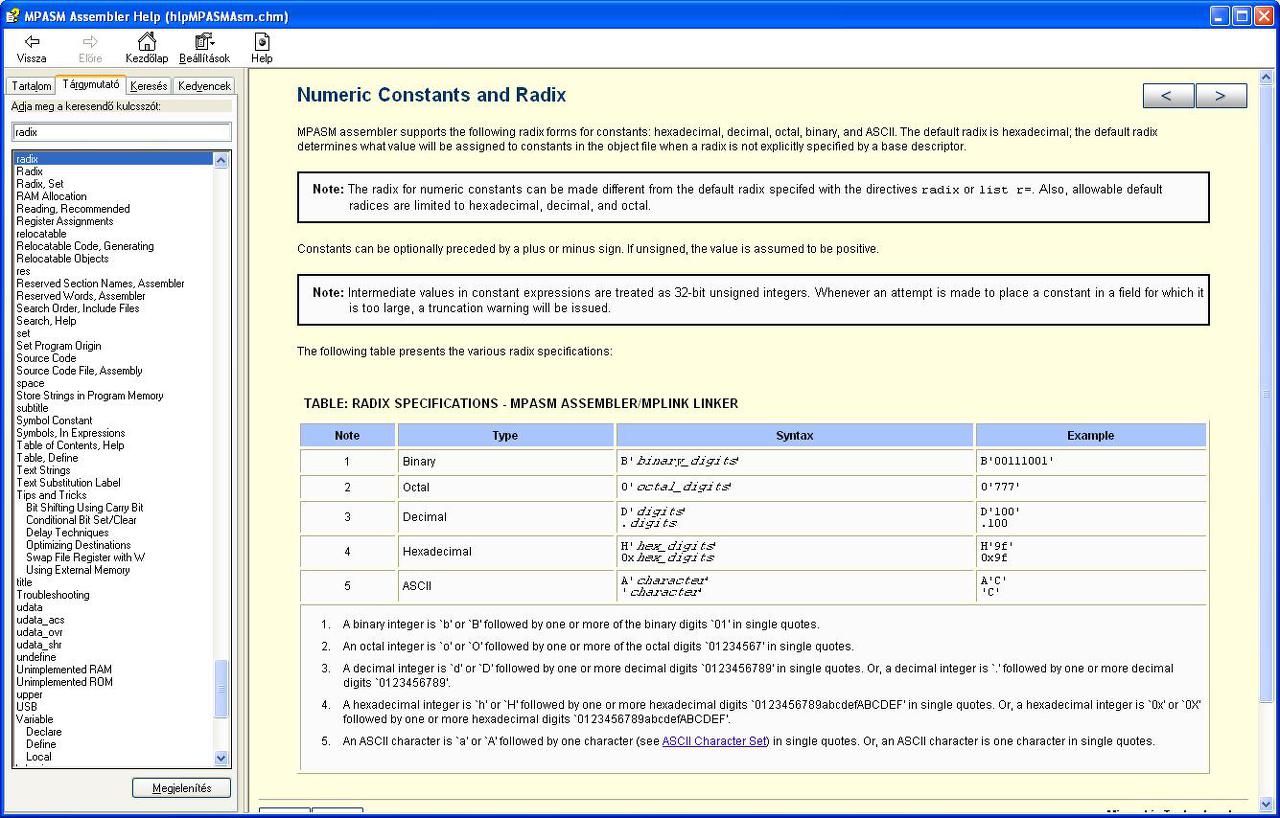Choose "Symbols, In Expressions" in the index

(x=71, y=433)
